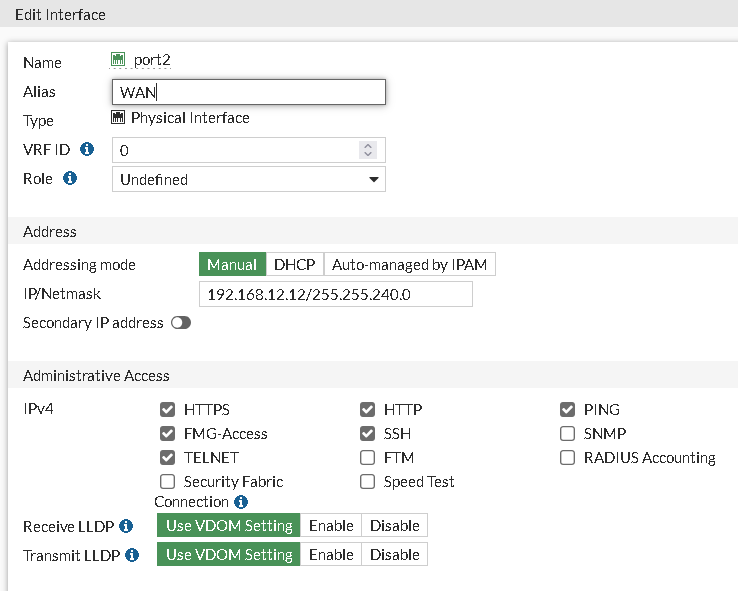Screen dimensions: 738x591
Task: Click the Security Fabric Connection info icon
Action: point(241,502)
